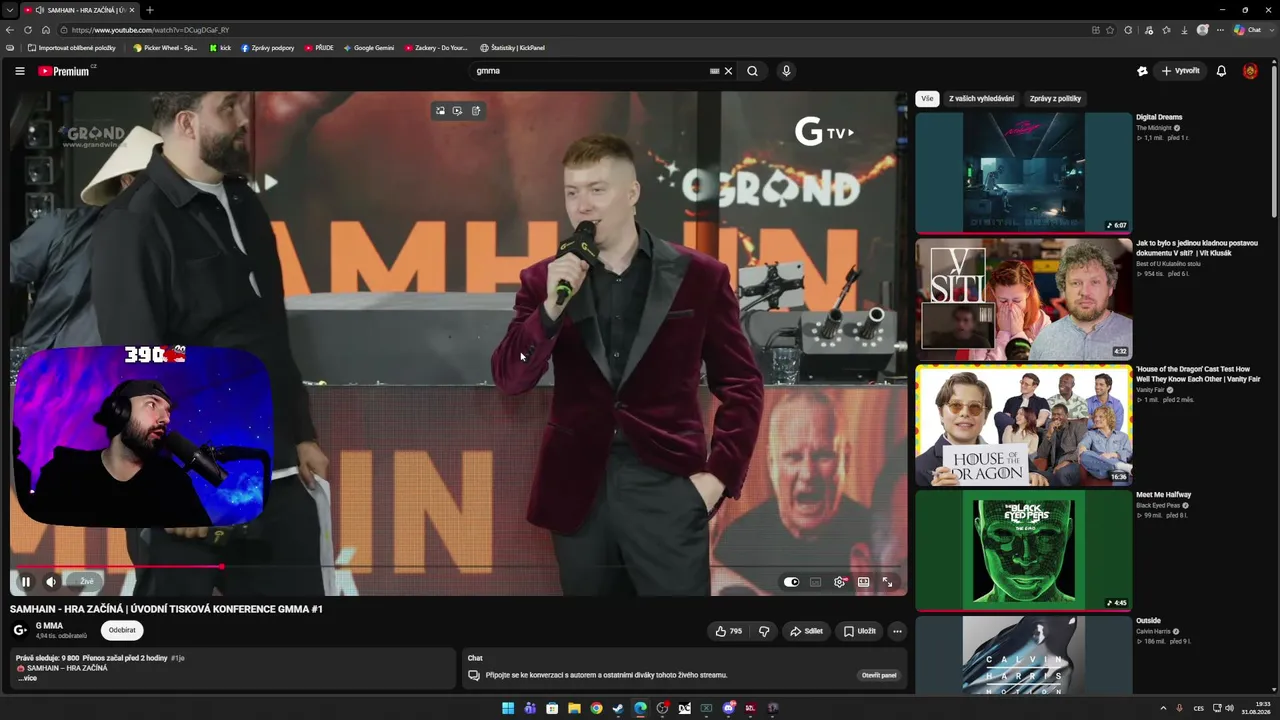The image size is (1280, 720).
Task: Click the 'Odebírat' subscribe button
Action: coord(122,630)
